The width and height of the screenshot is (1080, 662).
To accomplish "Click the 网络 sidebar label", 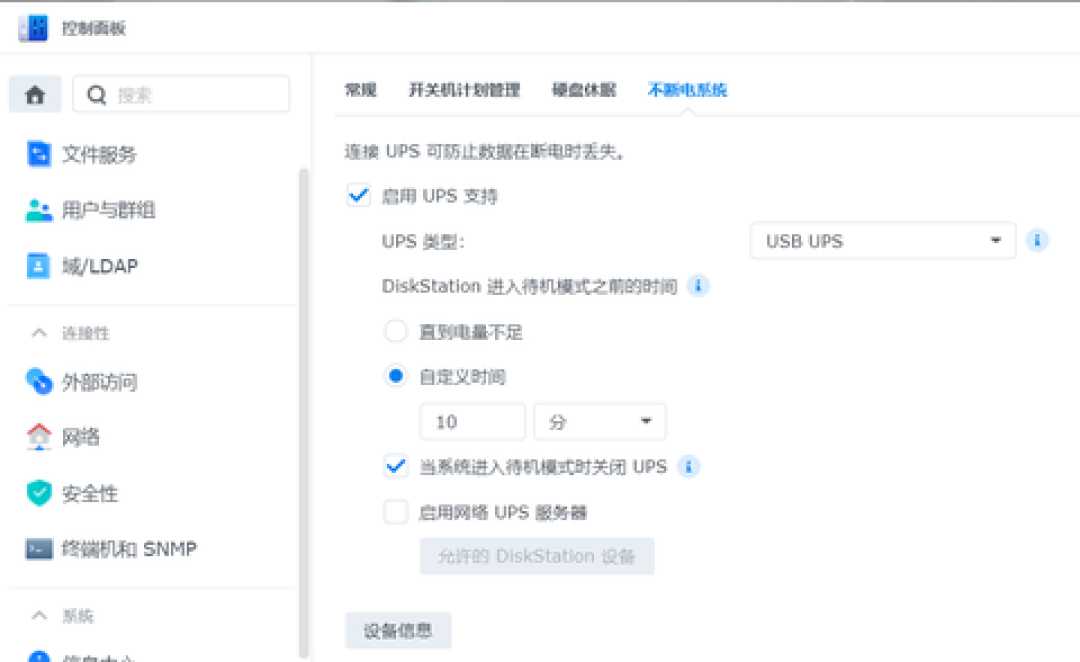I will 81,437.
